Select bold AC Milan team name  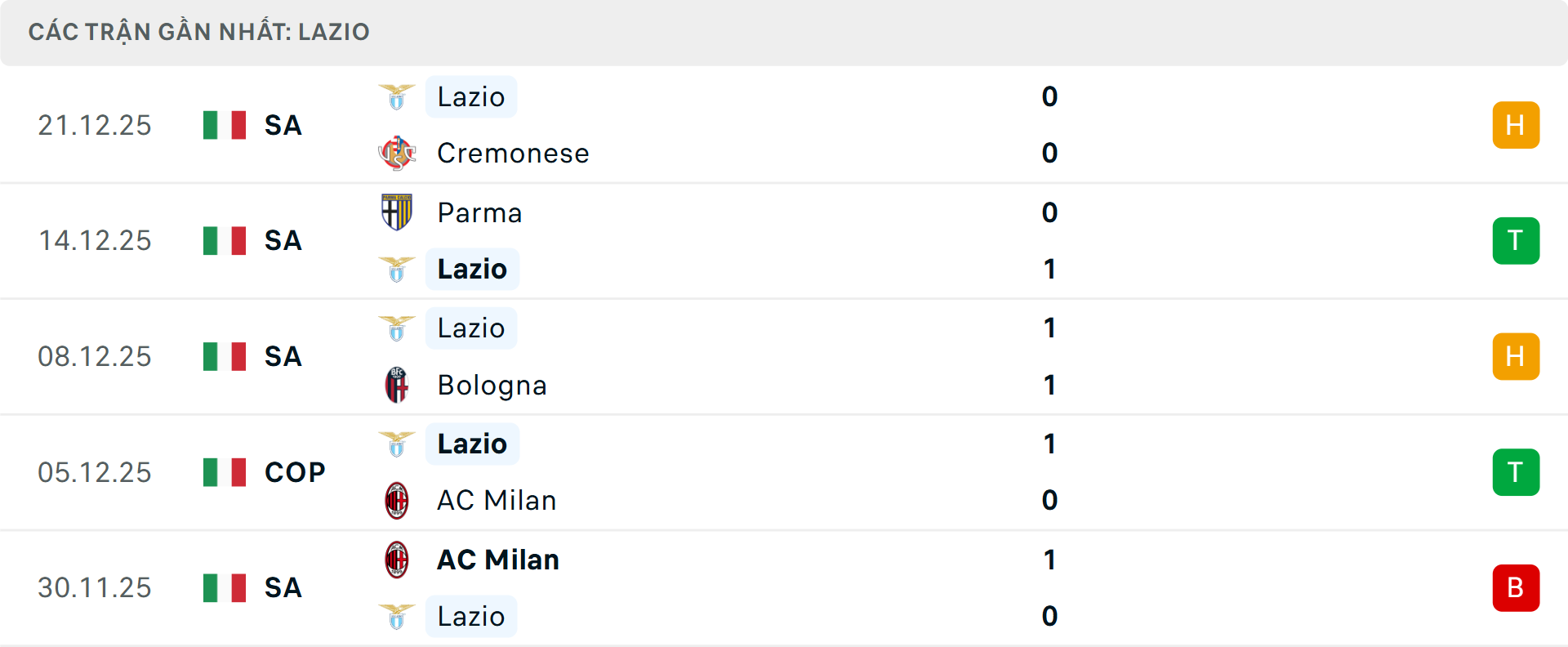click(x=498, y=560)
